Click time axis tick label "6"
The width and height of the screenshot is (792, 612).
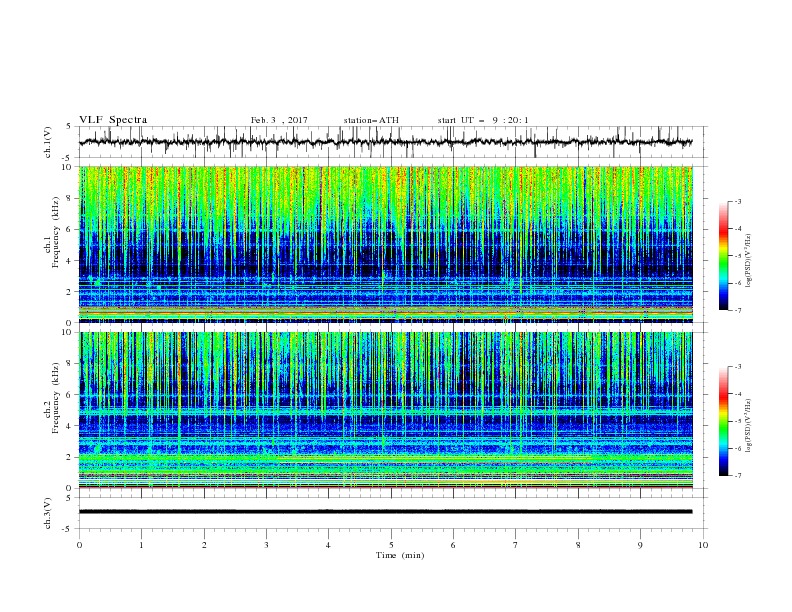(453, 545)
